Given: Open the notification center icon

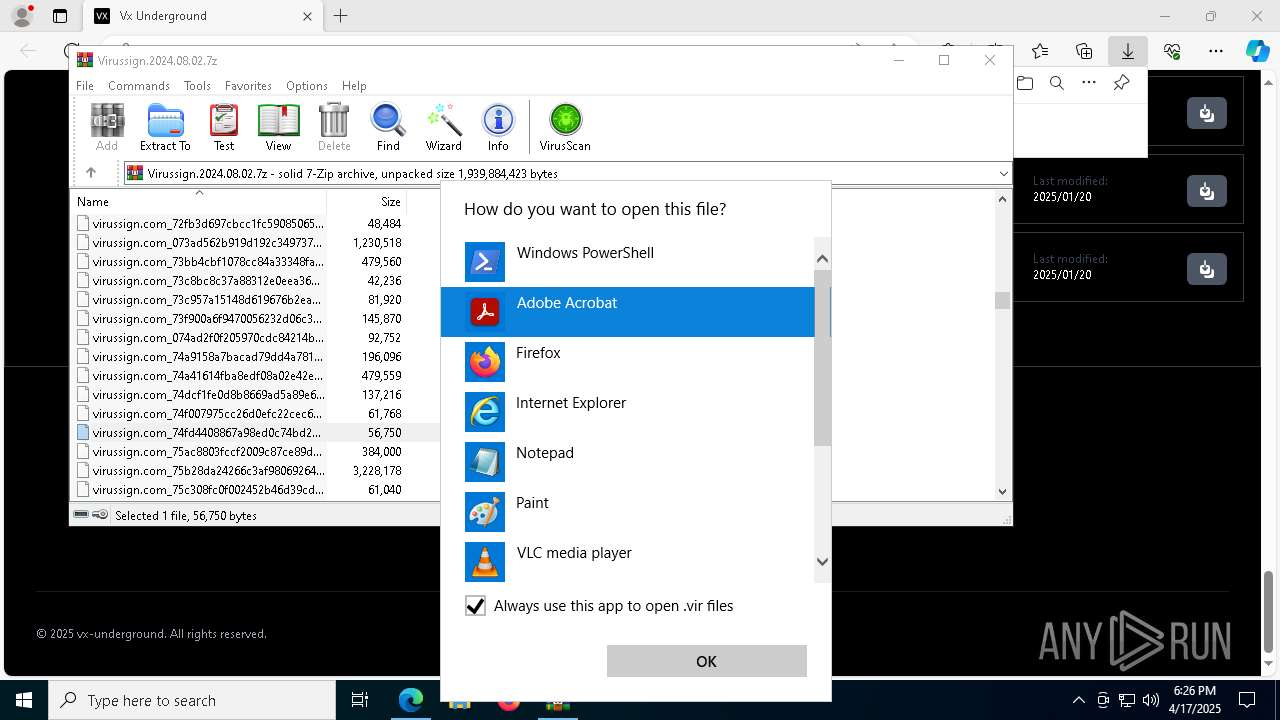Looking at the screenshot, I should point(1247,700).
